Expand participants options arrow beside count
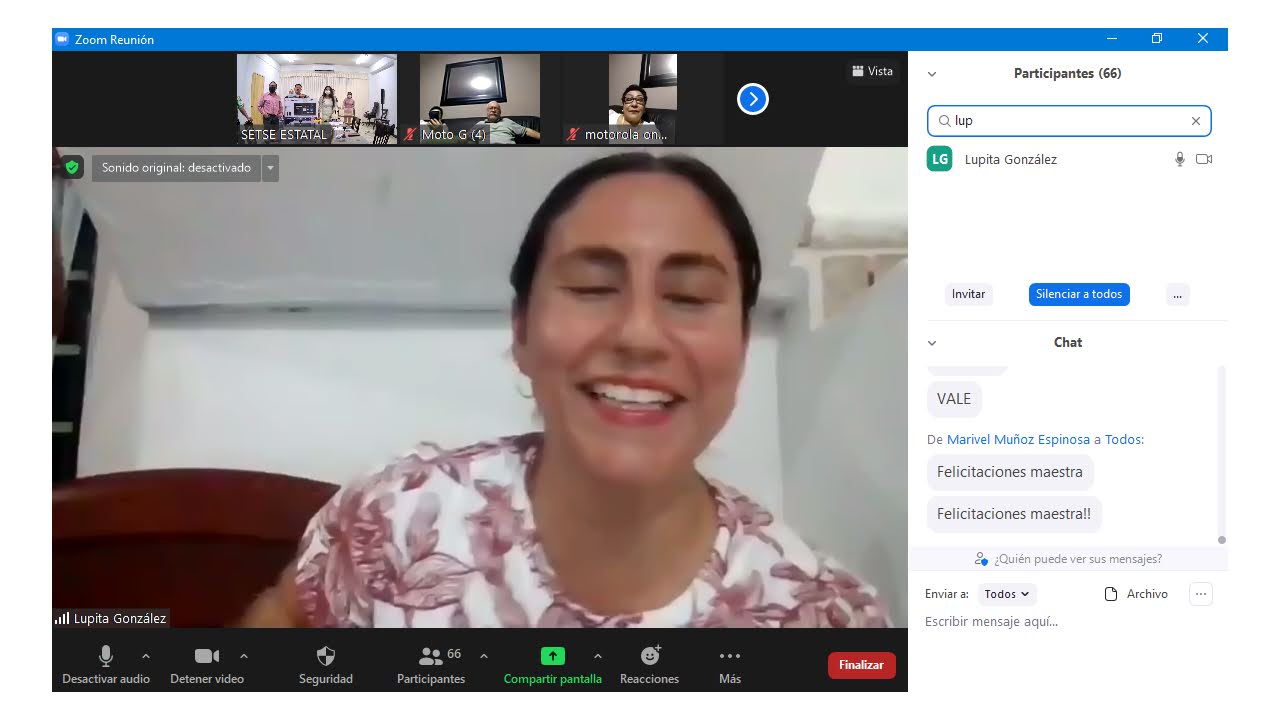The width and height of the screenshot is (1280, 720). (484, 656)
